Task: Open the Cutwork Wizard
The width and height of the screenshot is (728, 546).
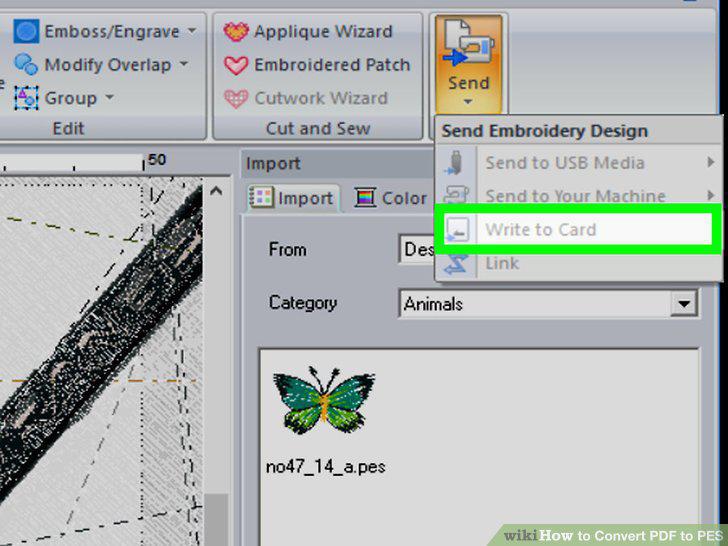Action: [306, 98]
